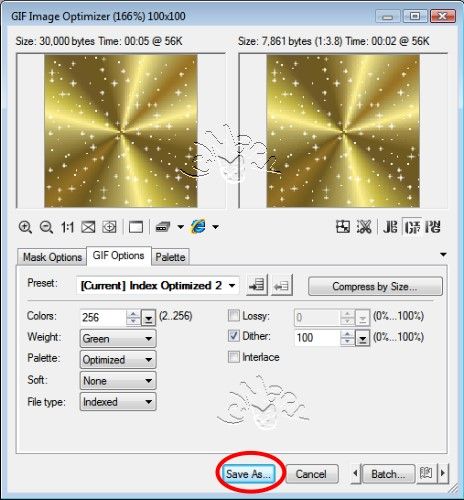The height and width of the screenshot is (500, 464).
Task: Open the Palette tab
Action: 170,257
